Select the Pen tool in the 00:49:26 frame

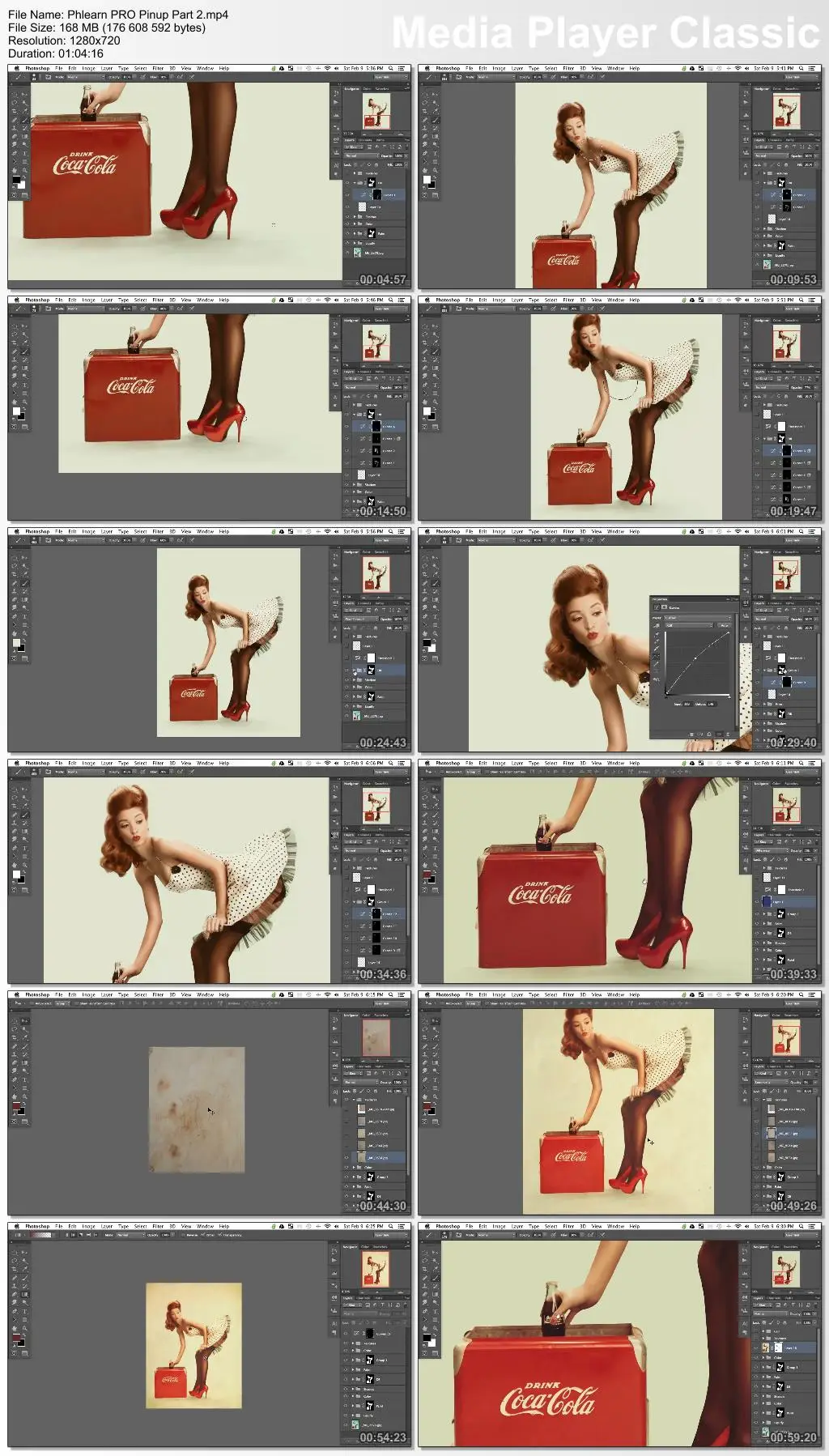[425, 1079]
